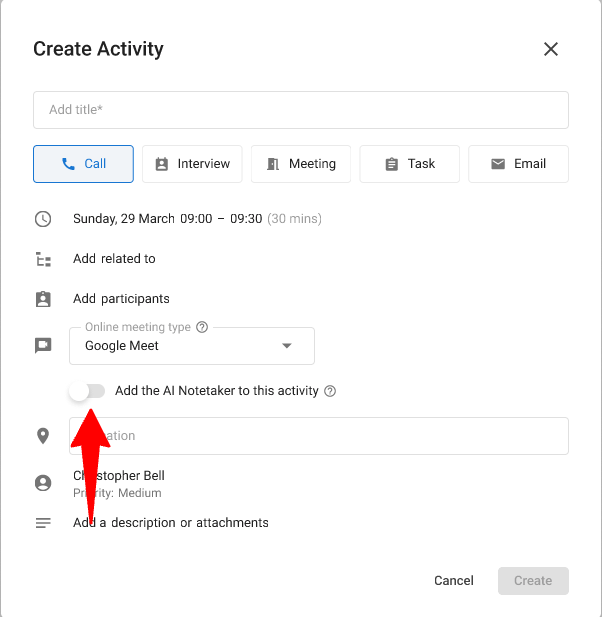Screen dimensions: 602x617
Task: Click the online meeting video chat icon
Action: tap(43, 345)
